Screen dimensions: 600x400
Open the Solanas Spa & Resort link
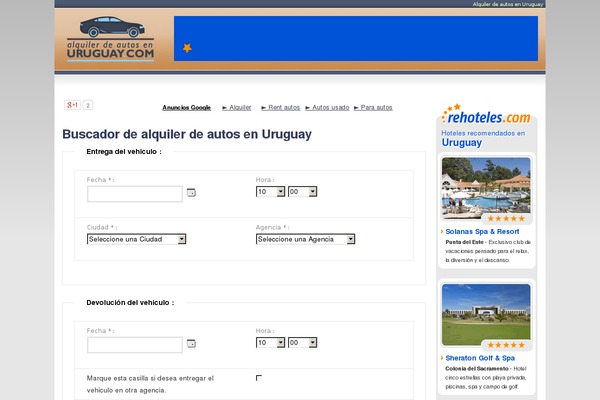(x=482, y=232)
